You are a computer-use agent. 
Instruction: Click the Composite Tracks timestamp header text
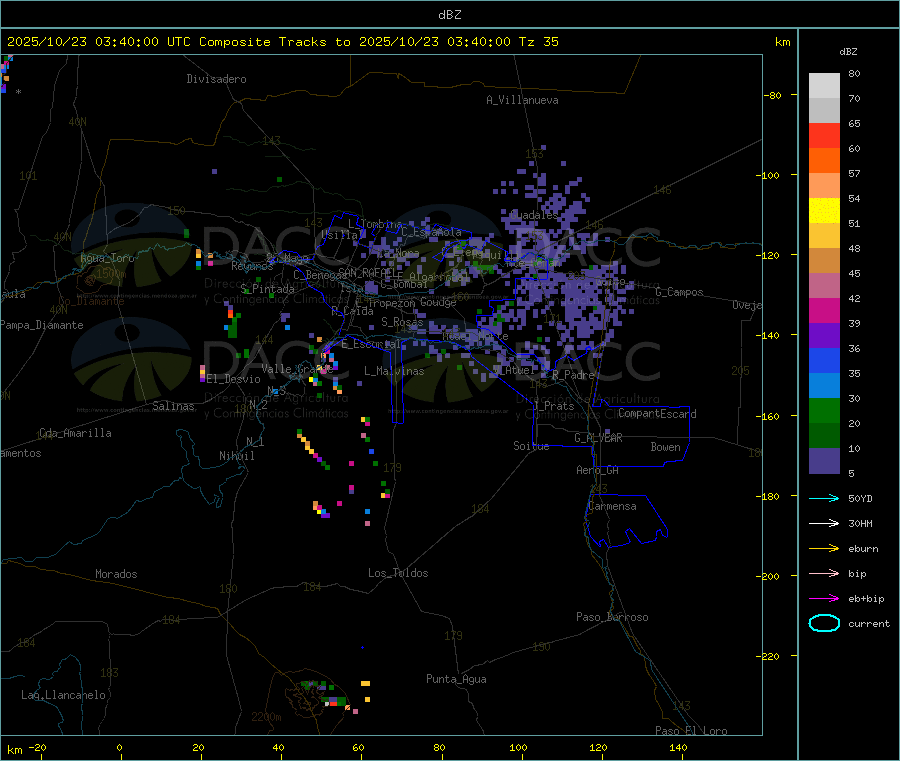click(x=283, y=42)
